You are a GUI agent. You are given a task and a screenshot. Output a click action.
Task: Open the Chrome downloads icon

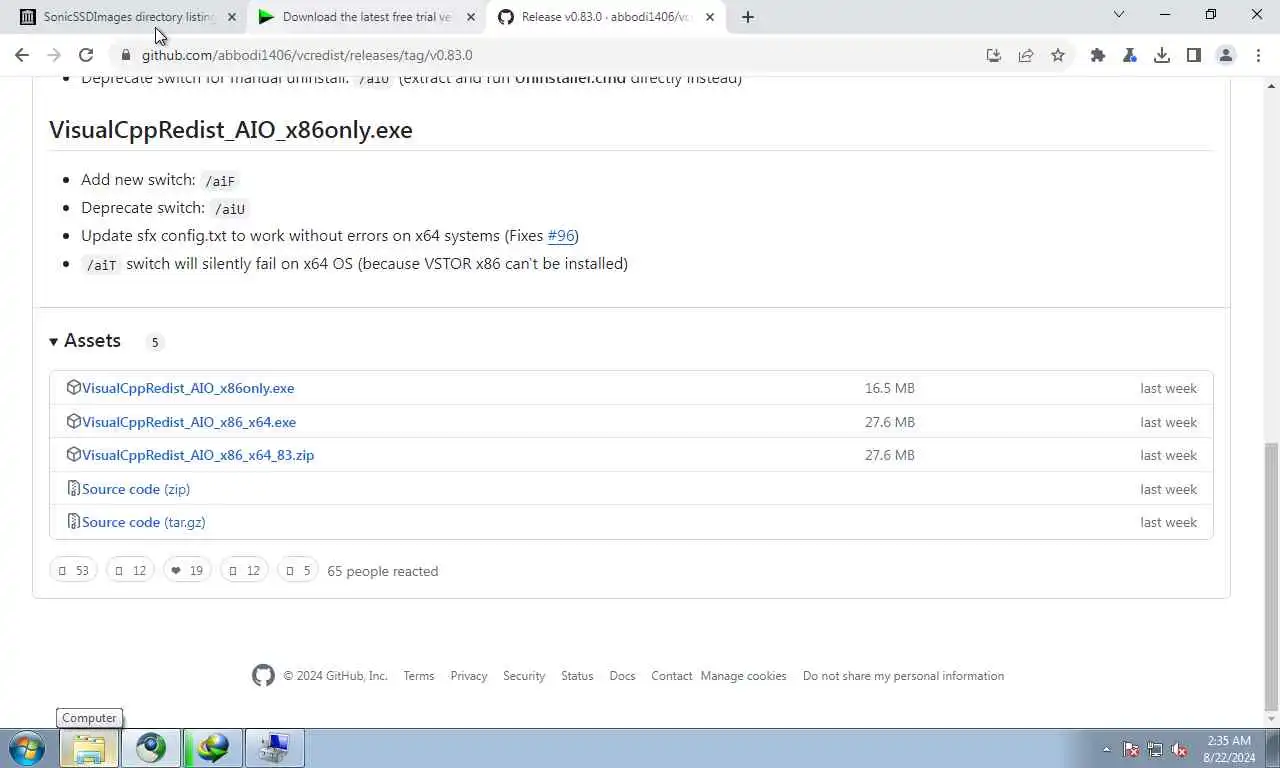click(1162, 55)
